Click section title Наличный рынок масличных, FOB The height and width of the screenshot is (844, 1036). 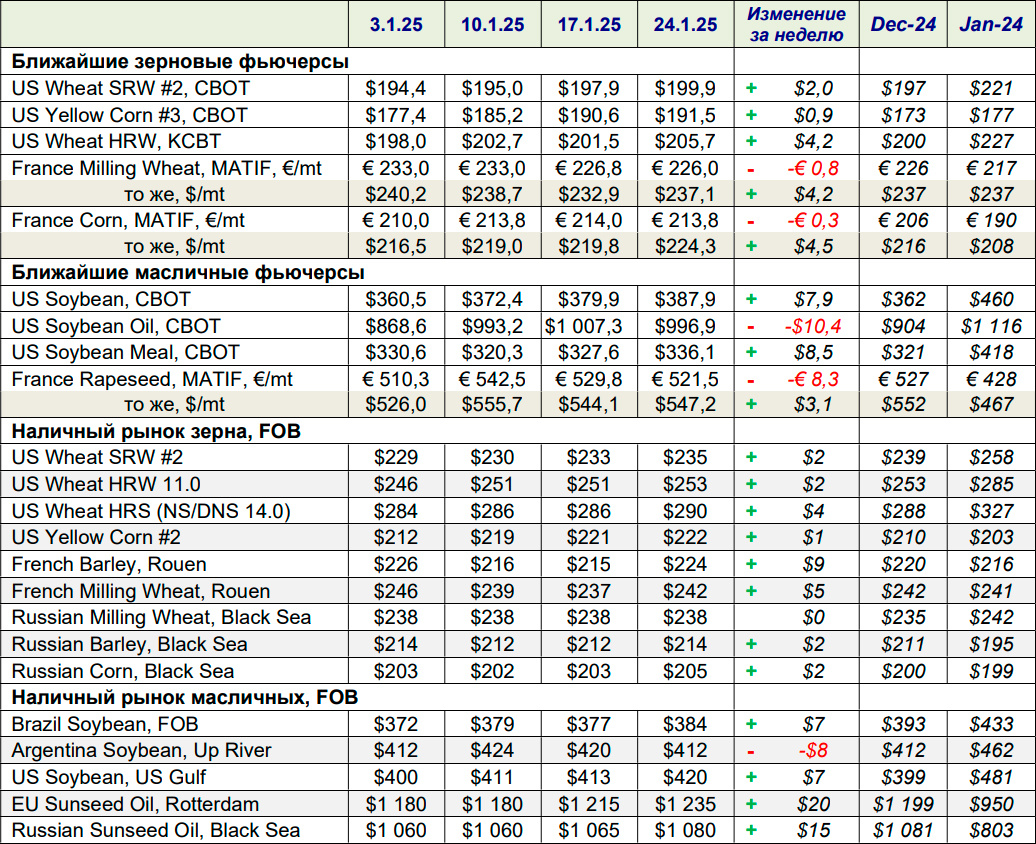click(184, 697)
